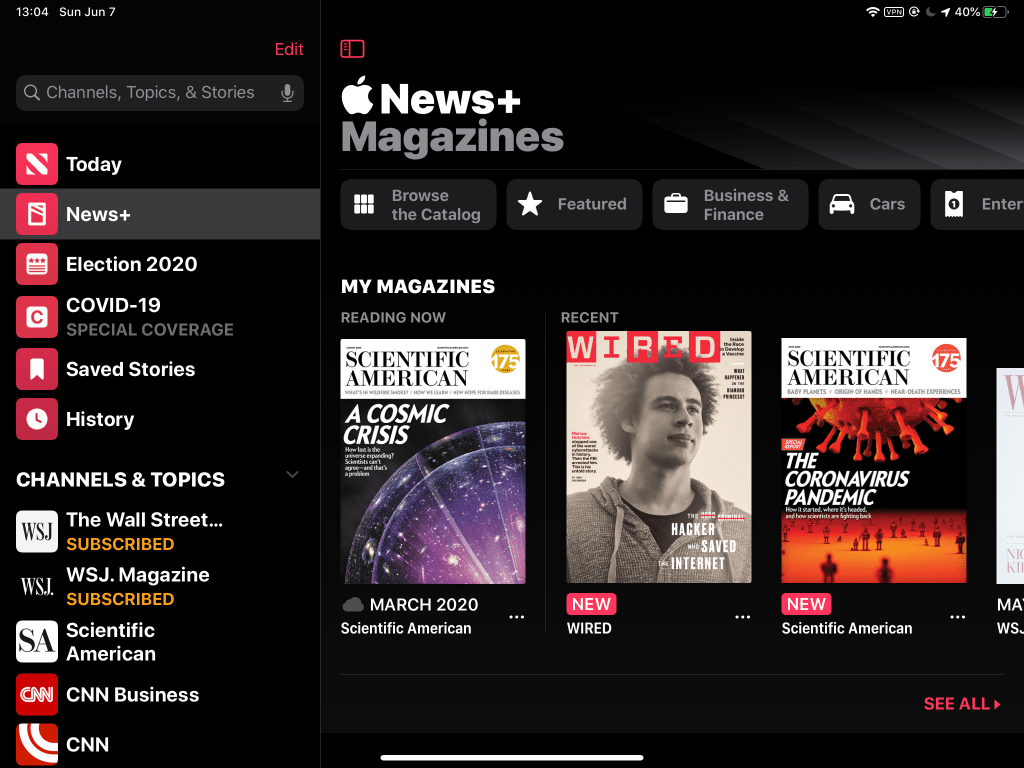Image resolution: width=1024 pixels, height=768 pixels.
Task: Open the WIRED magazine cover
Action: click(658, 457)
